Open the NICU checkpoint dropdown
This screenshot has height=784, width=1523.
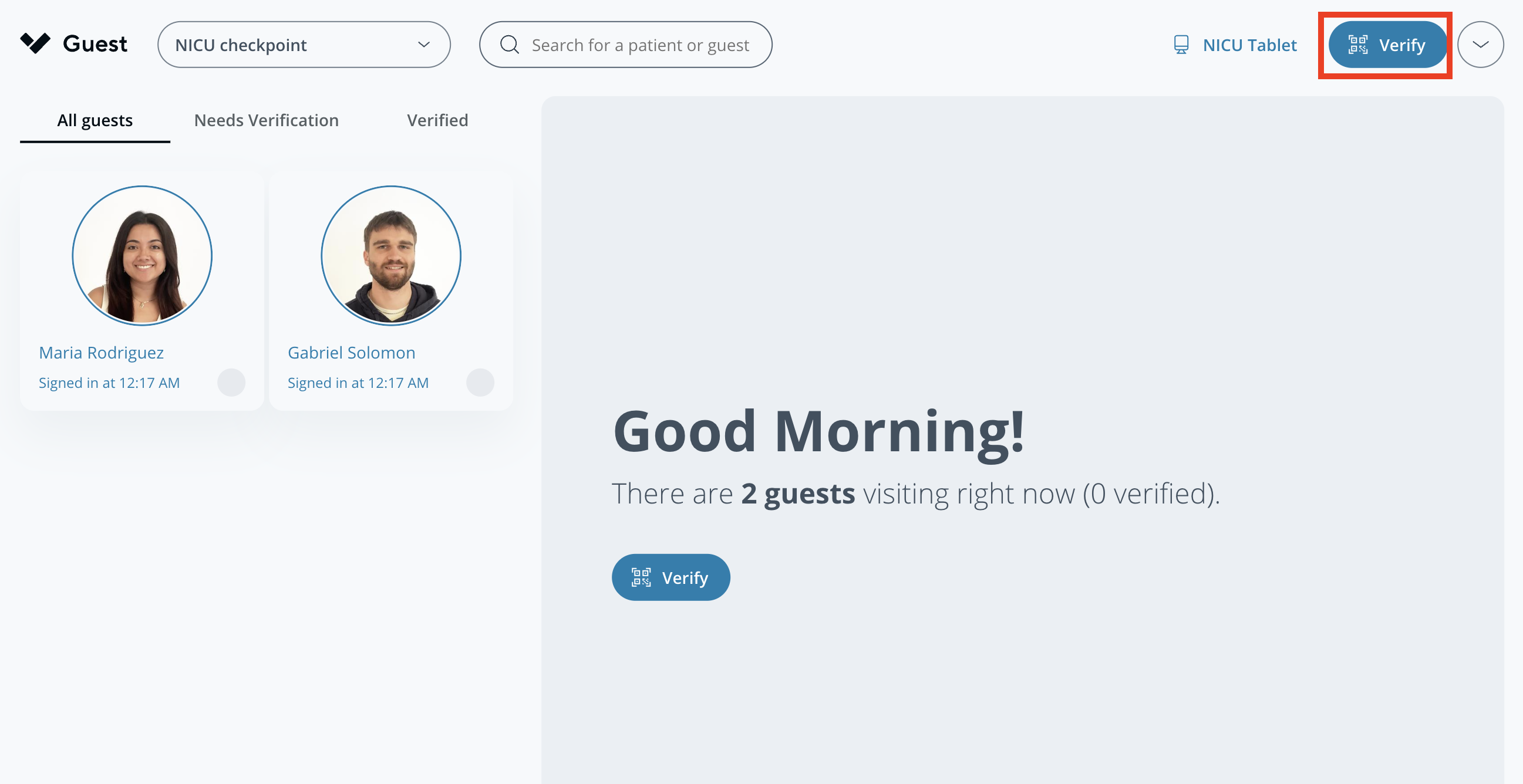[304, 45]
